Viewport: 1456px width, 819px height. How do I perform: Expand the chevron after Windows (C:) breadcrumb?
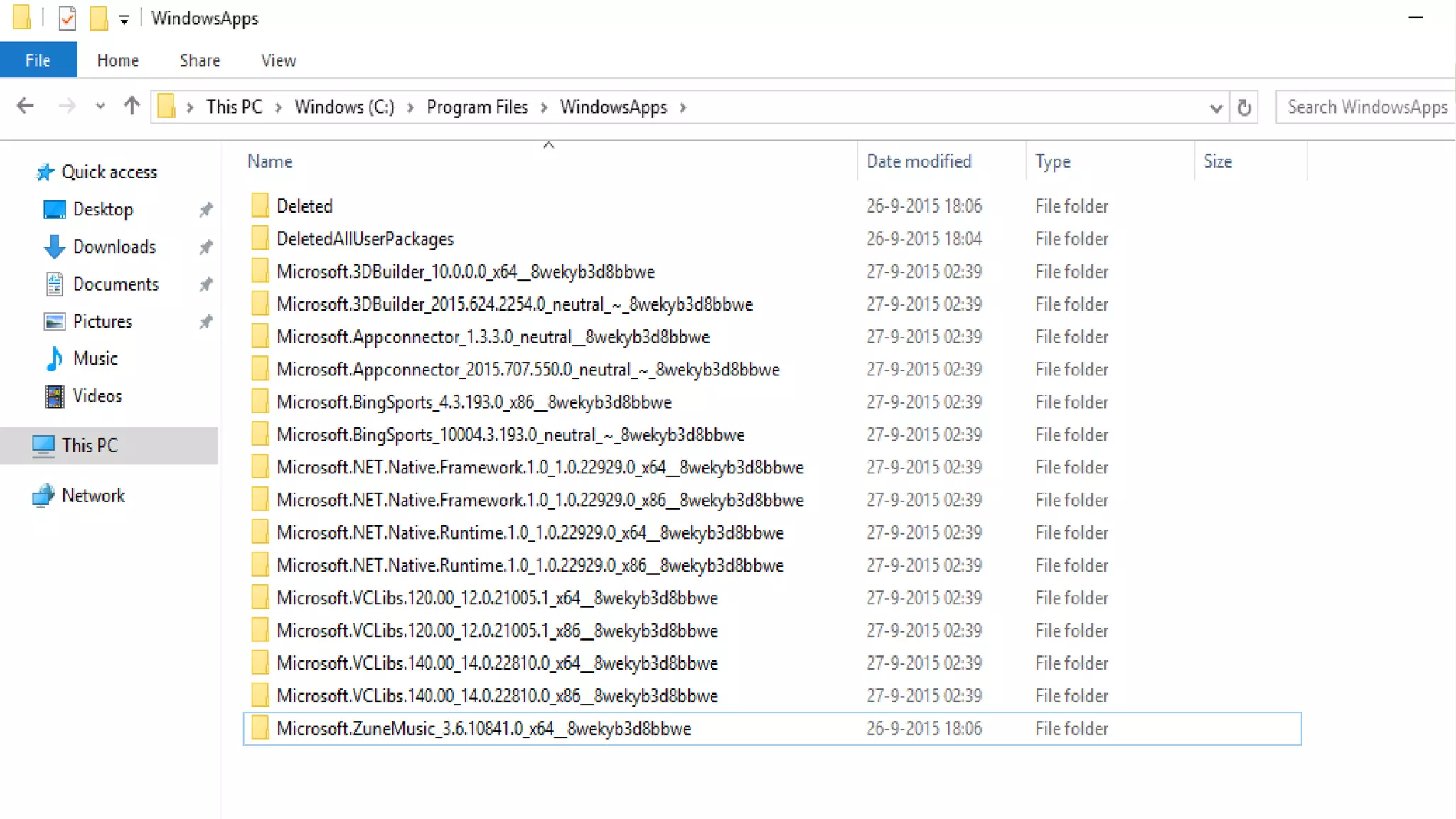(x=410, y=107)
